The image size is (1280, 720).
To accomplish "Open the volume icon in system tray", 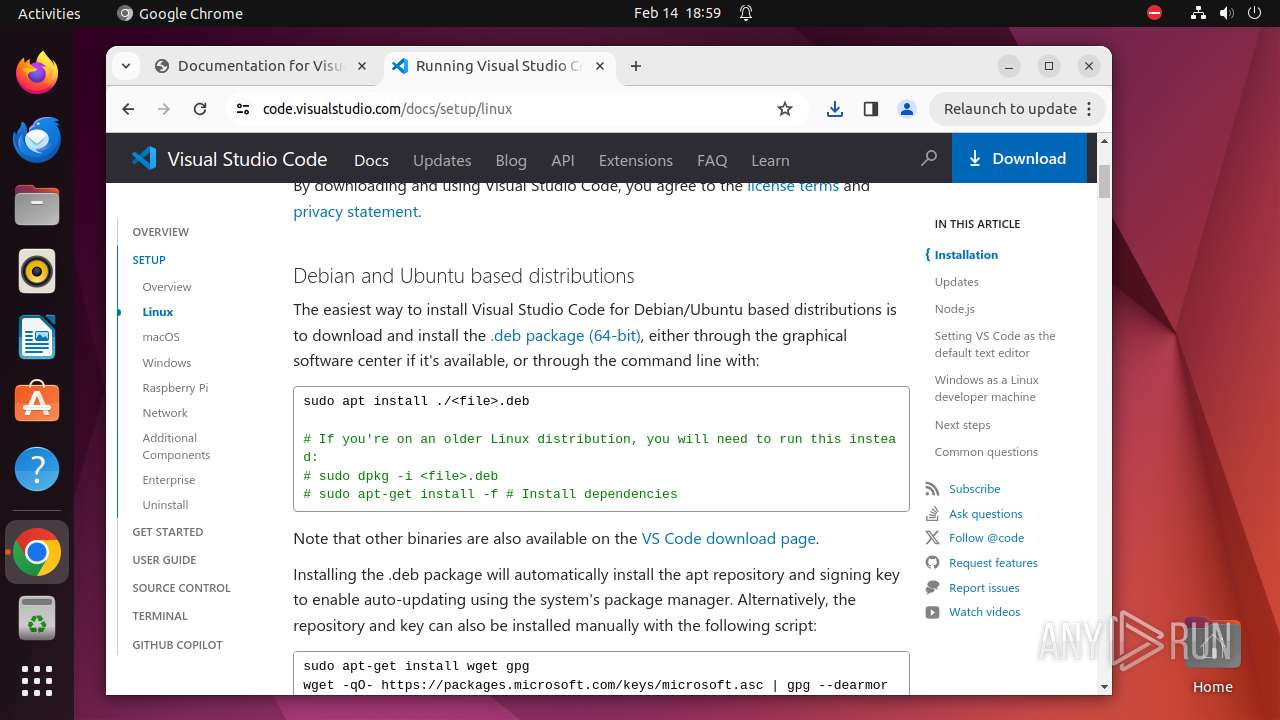I will 1226,13.
